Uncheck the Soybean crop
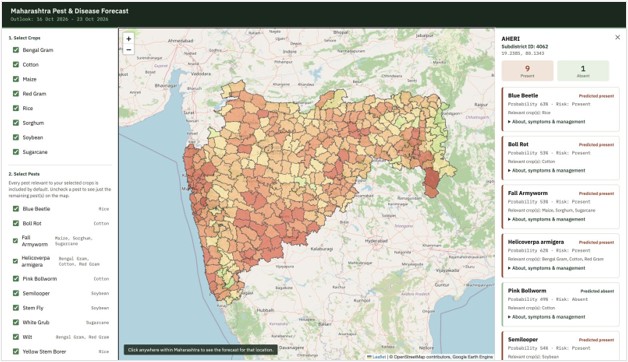628x362 pixels. pos(16,137)
